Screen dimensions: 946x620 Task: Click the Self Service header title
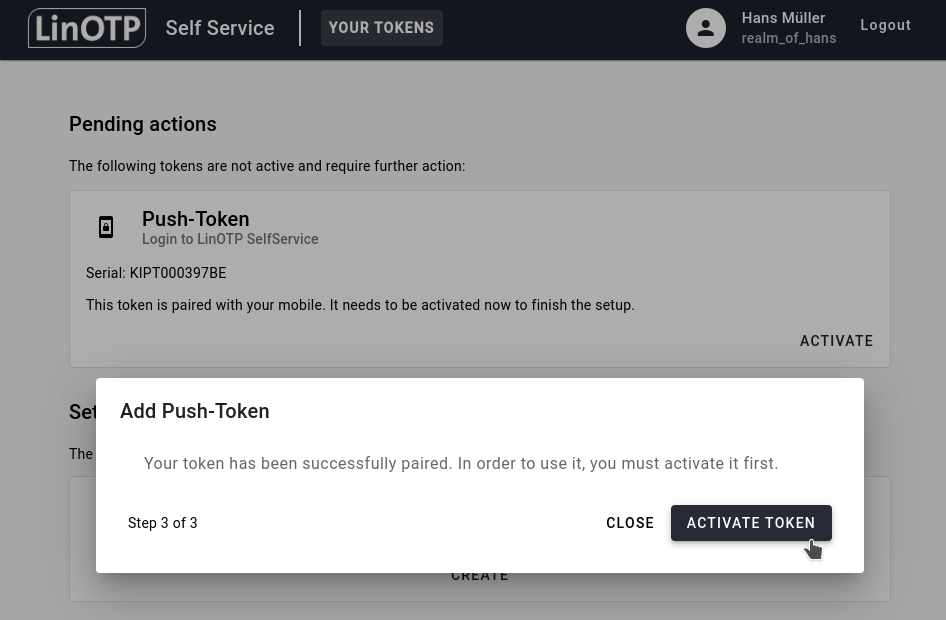click(x=220, y=28)
